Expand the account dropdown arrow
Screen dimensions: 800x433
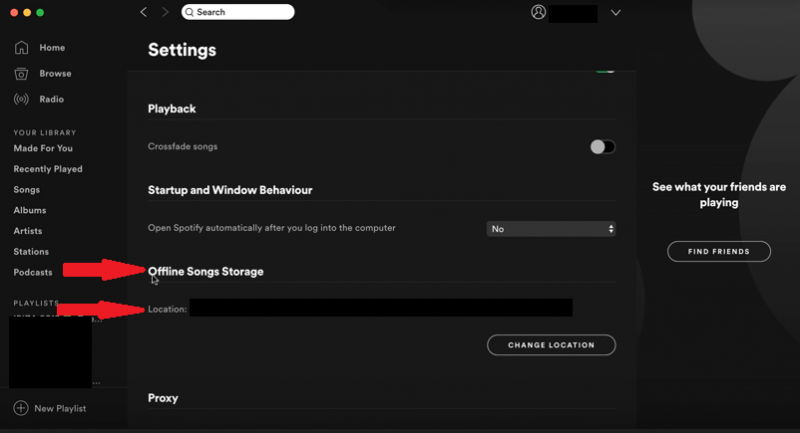[616, 12]
